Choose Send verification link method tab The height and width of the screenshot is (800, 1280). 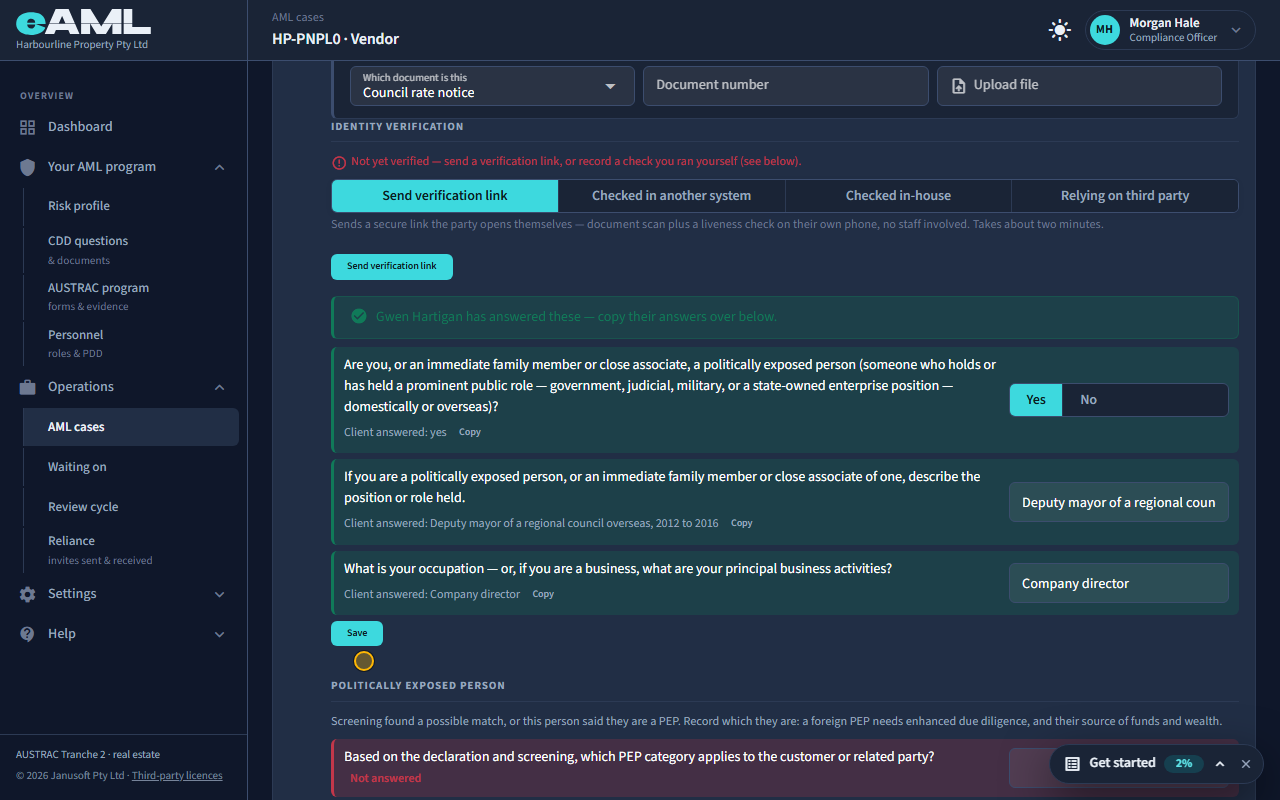point(445,196)
